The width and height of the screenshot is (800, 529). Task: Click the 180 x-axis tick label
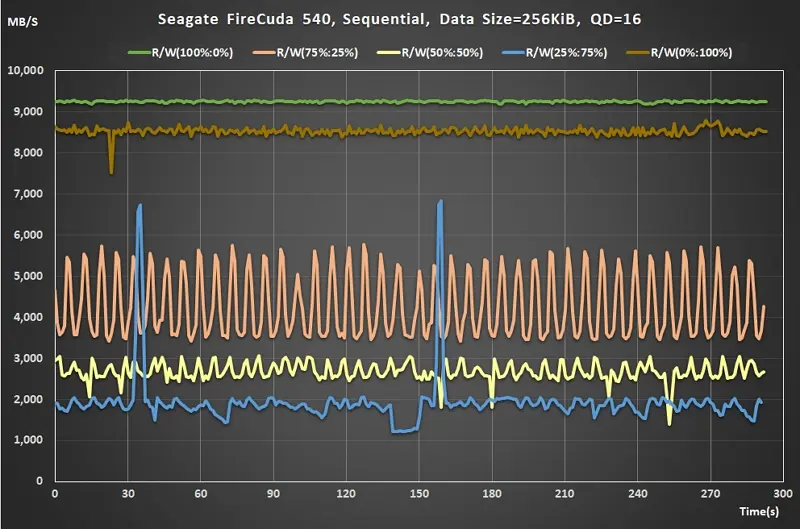[x=492, y=494]
